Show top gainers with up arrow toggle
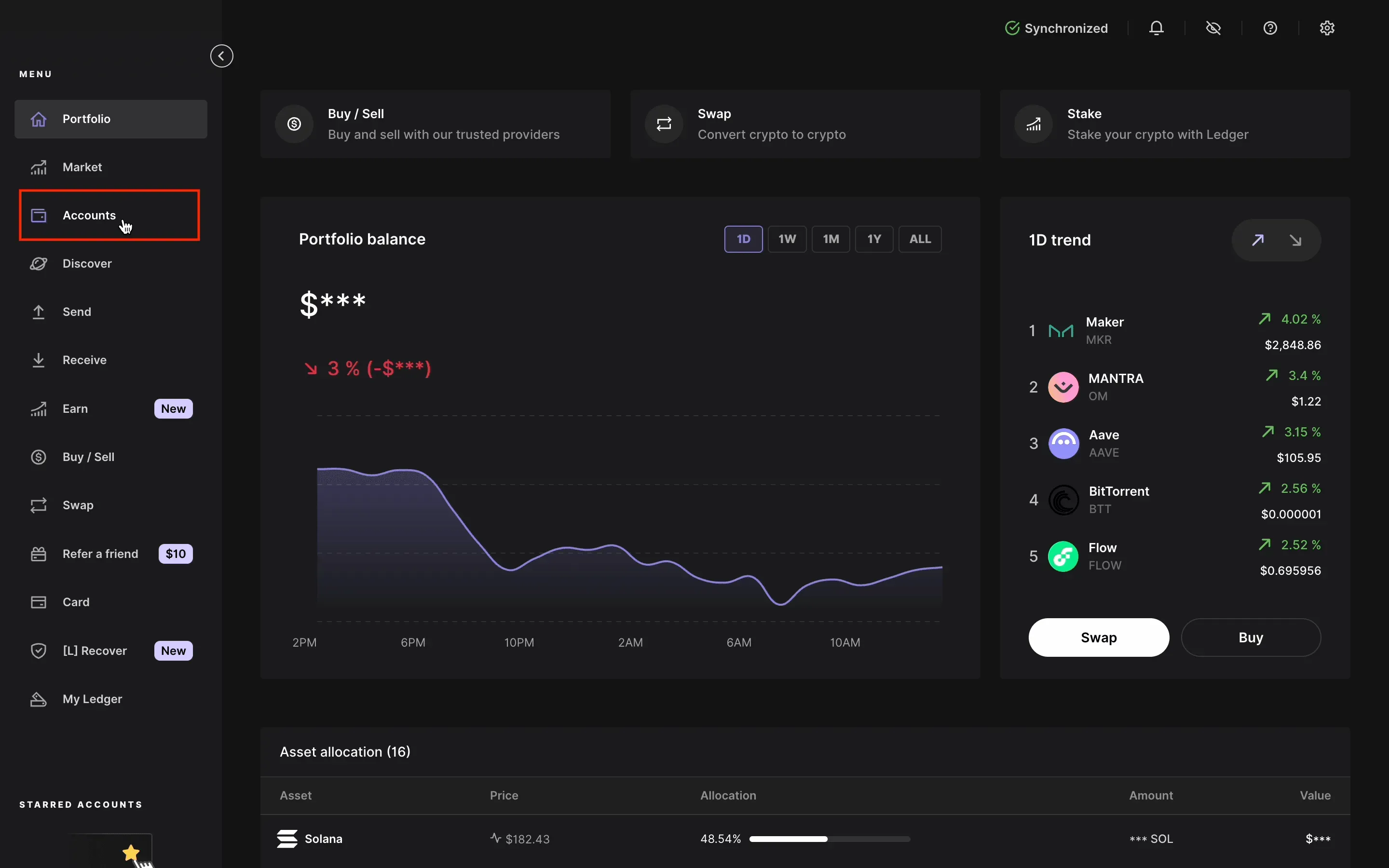 pyautogui.click(x=1257, y=240)
